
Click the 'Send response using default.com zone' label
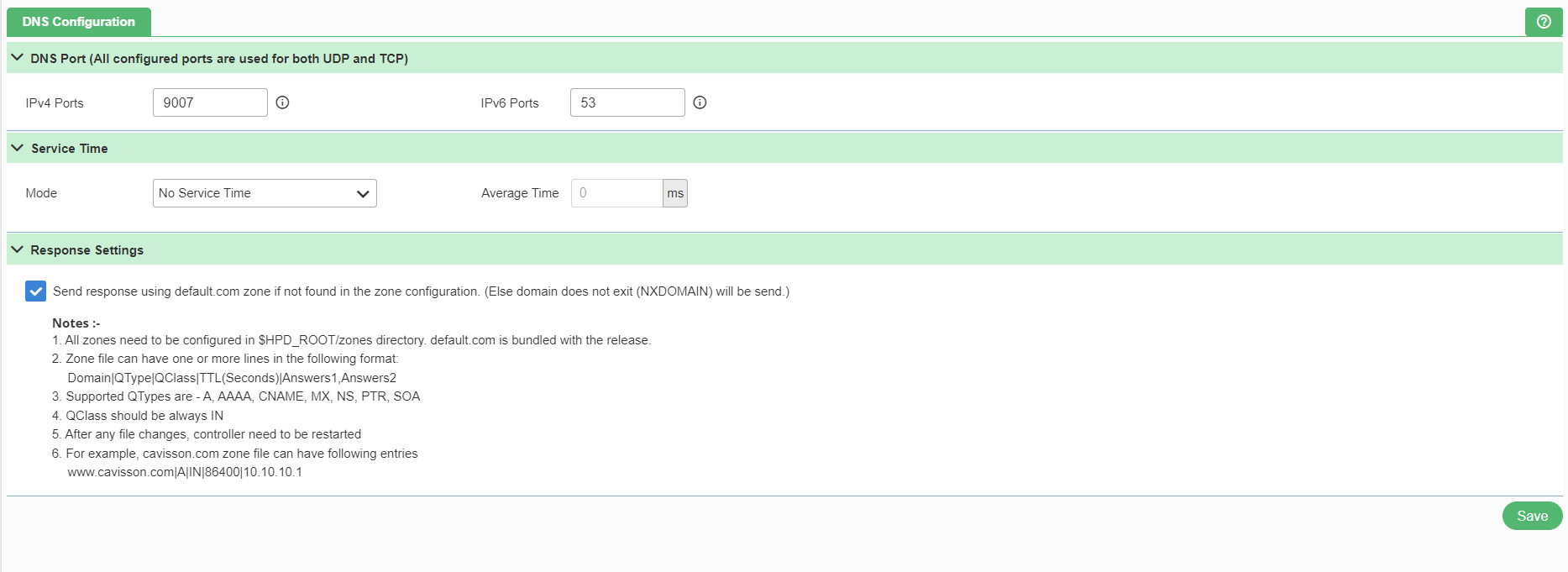(x=421, y=291)
